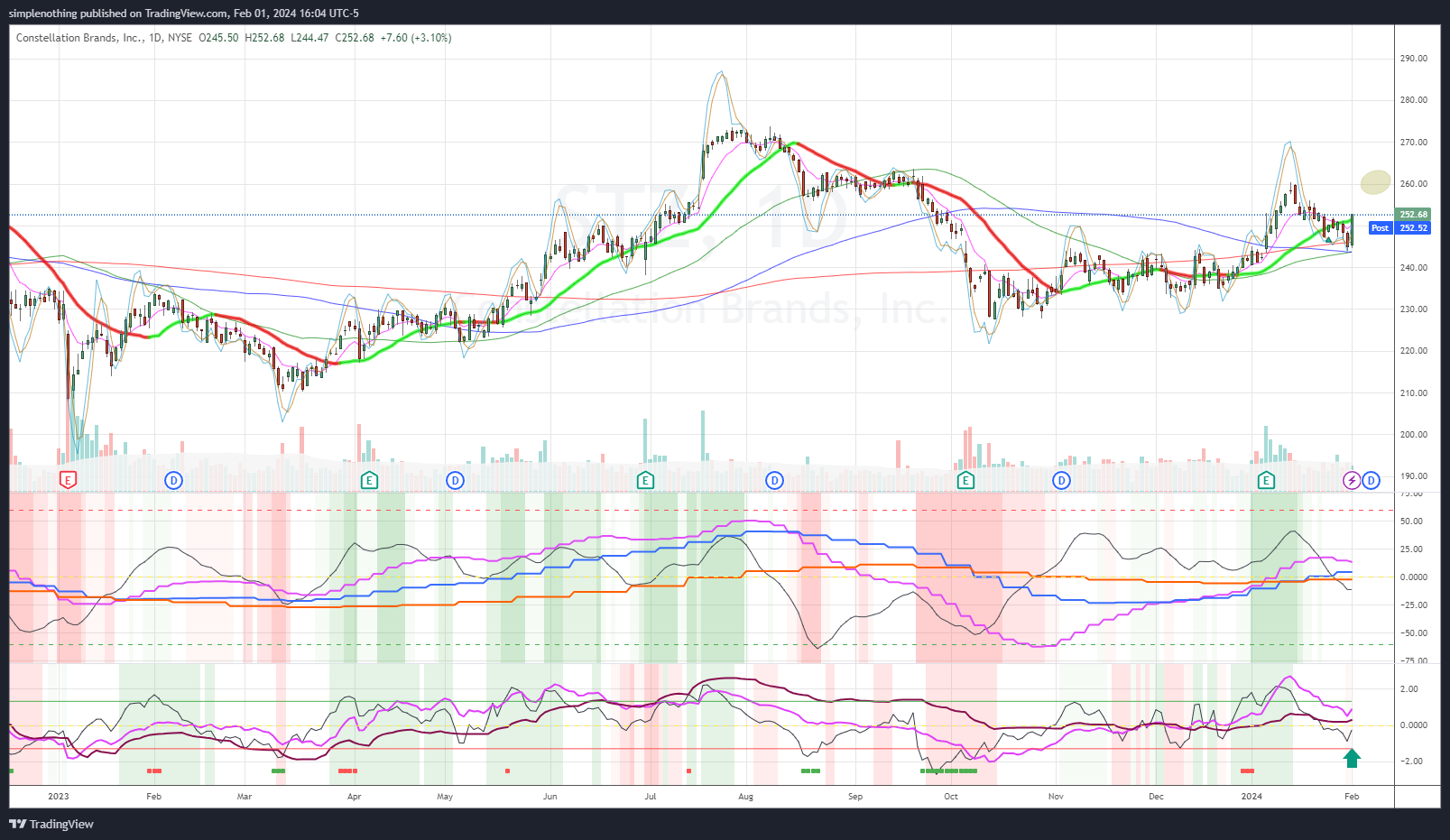Screen dimensions: 1450x840
Task: Click the purple lightning event marker
Action: [x=1352, y=480]
